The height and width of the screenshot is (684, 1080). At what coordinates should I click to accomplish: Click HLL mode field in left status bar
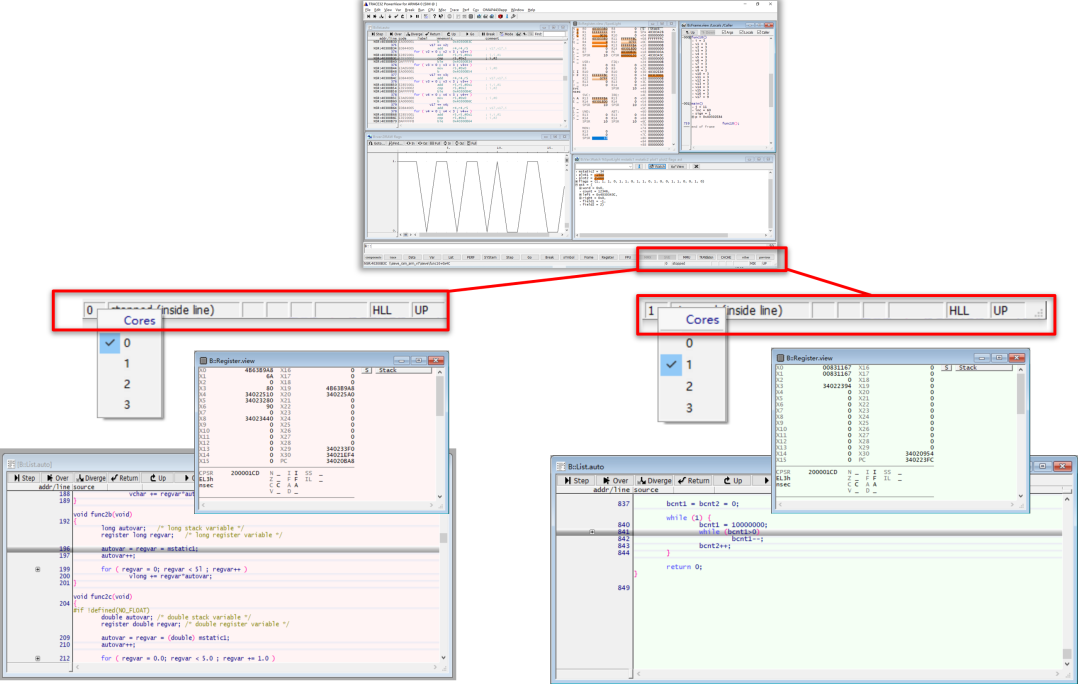point(382,310)
